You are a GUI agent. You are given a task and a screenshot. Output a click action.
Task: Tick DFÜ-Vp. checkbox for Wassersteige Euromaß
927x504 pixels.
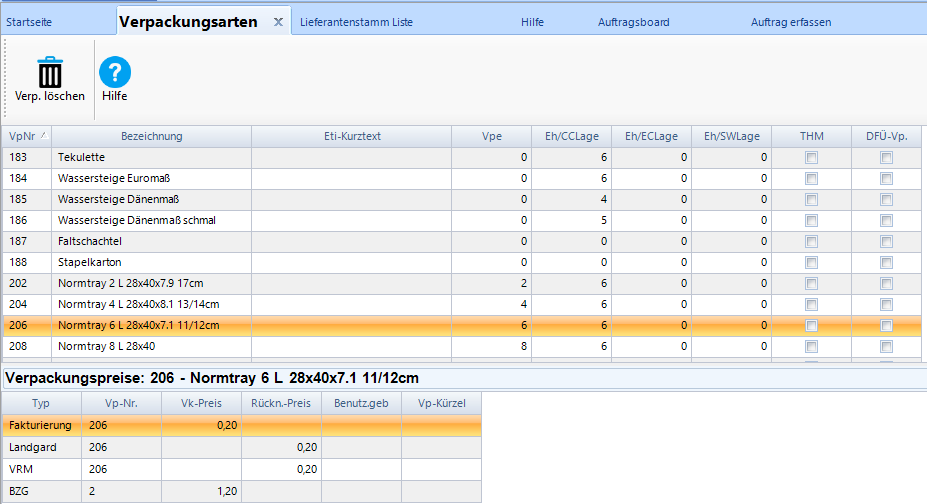click(886, 178)
